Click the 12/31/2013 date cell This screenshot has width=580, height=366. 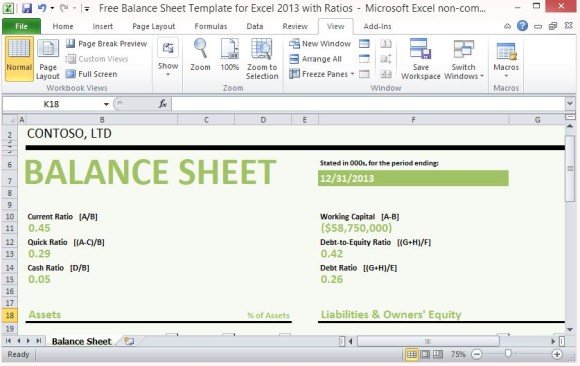413,178
